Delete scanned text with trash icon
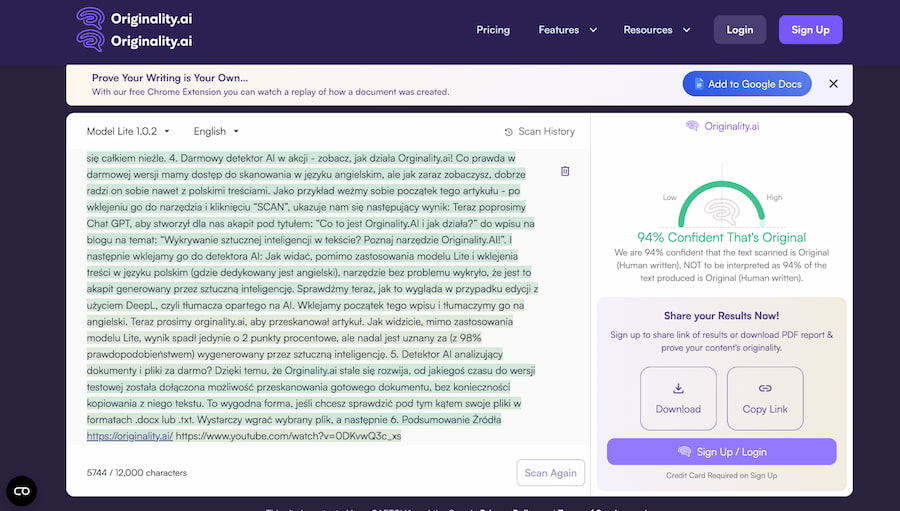900x511 pixels. [565, 171]
